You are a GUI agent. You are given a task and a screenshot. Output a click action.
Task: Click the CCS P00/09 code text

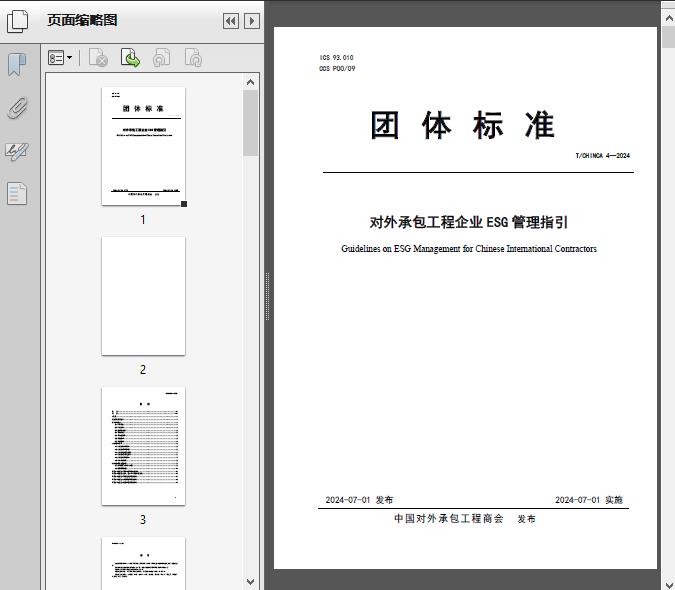click(x=337, y=68)
